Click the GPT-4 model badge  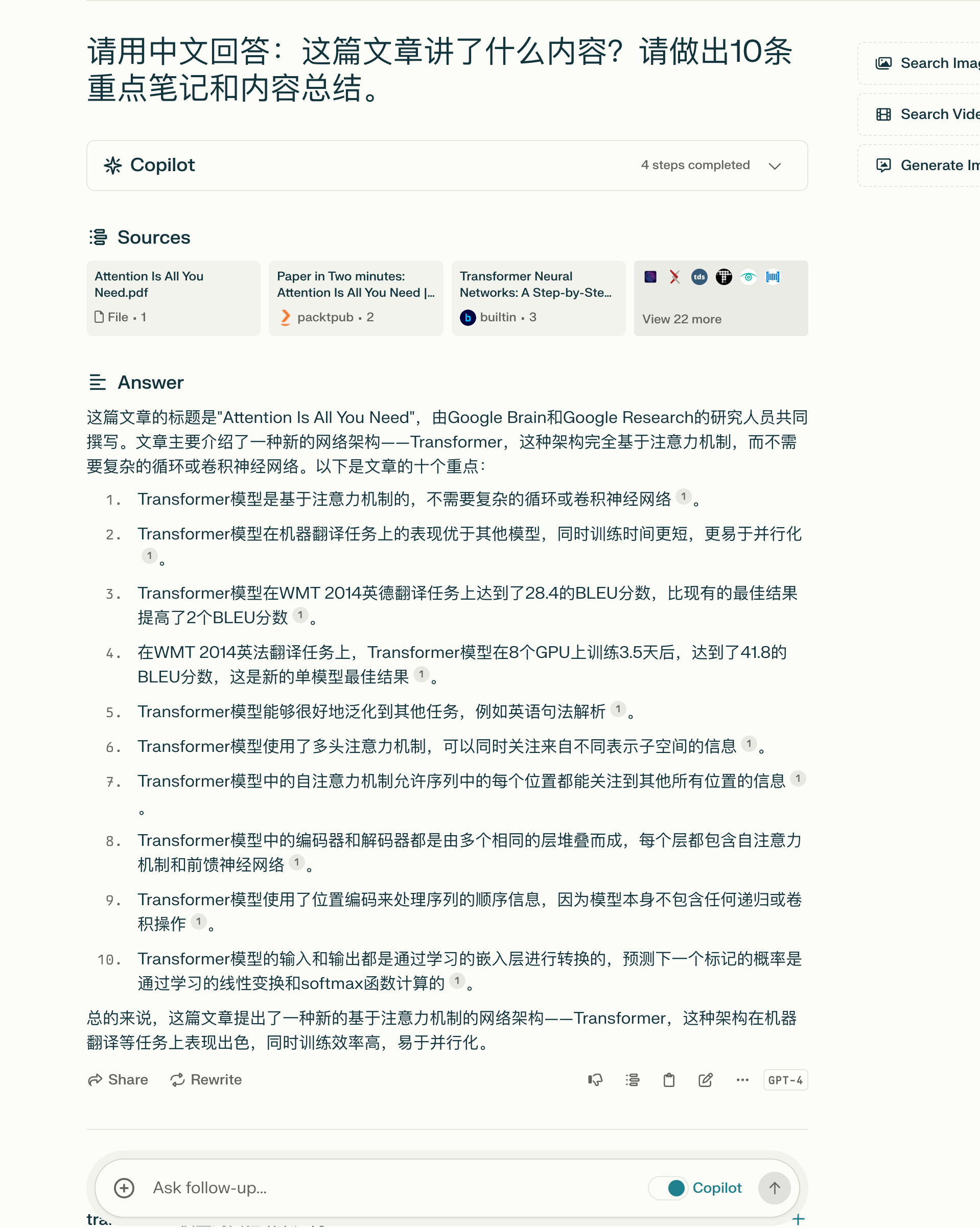[785, 1080]
